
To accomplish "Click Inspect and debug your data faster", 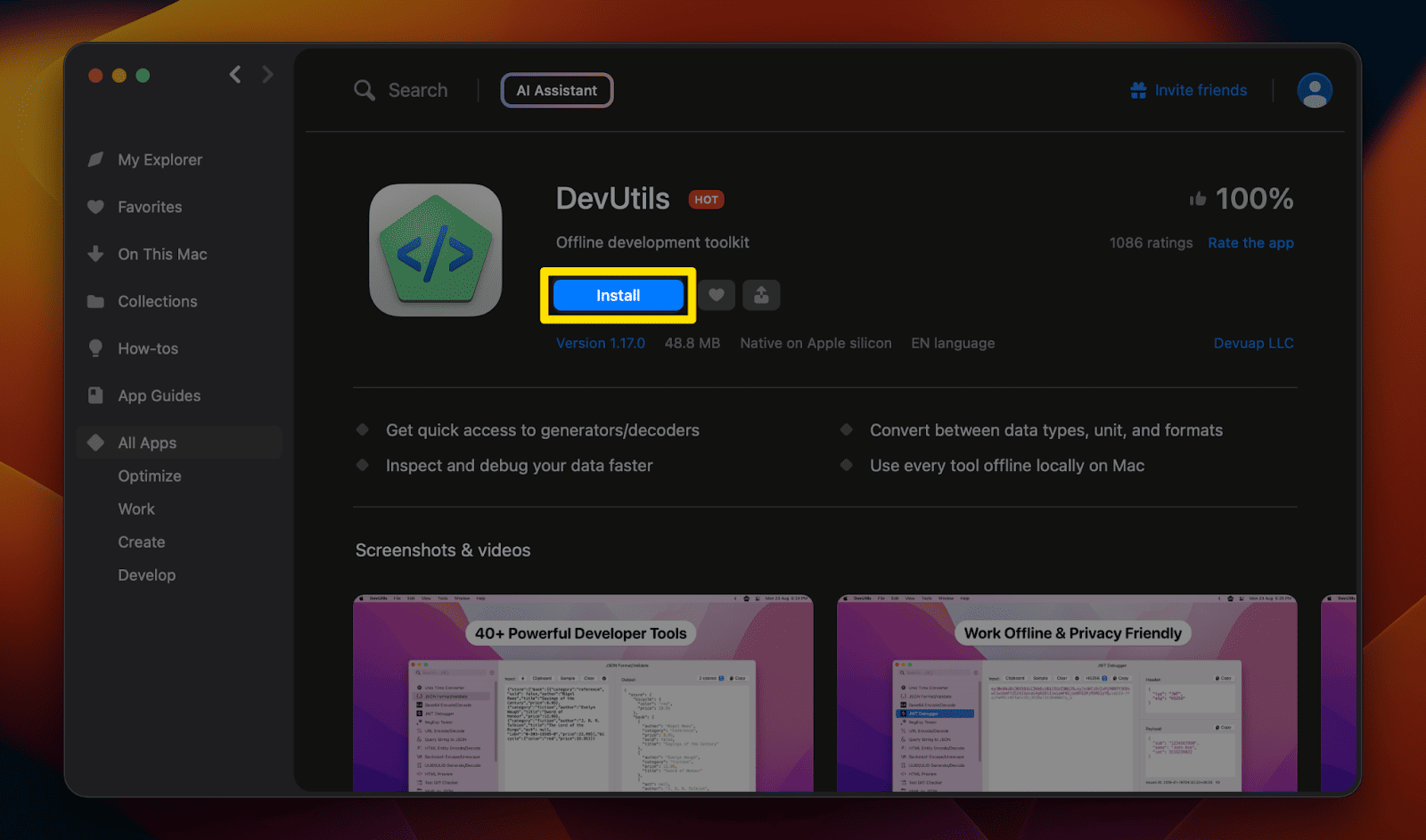I will pyautogui.click(x=520, y=466).
